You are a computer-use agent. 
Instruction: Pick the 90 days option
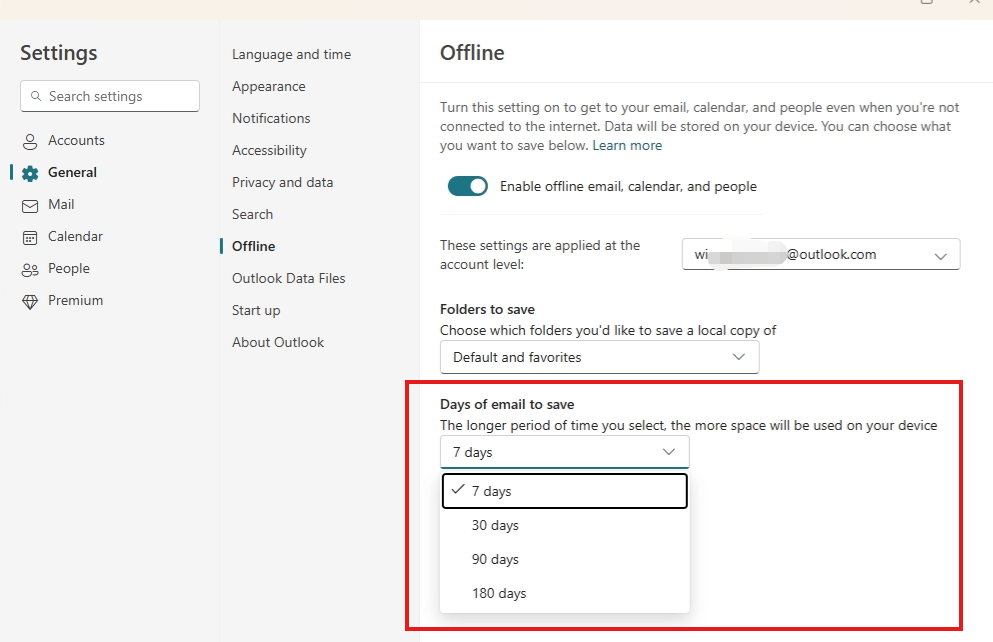564,559
